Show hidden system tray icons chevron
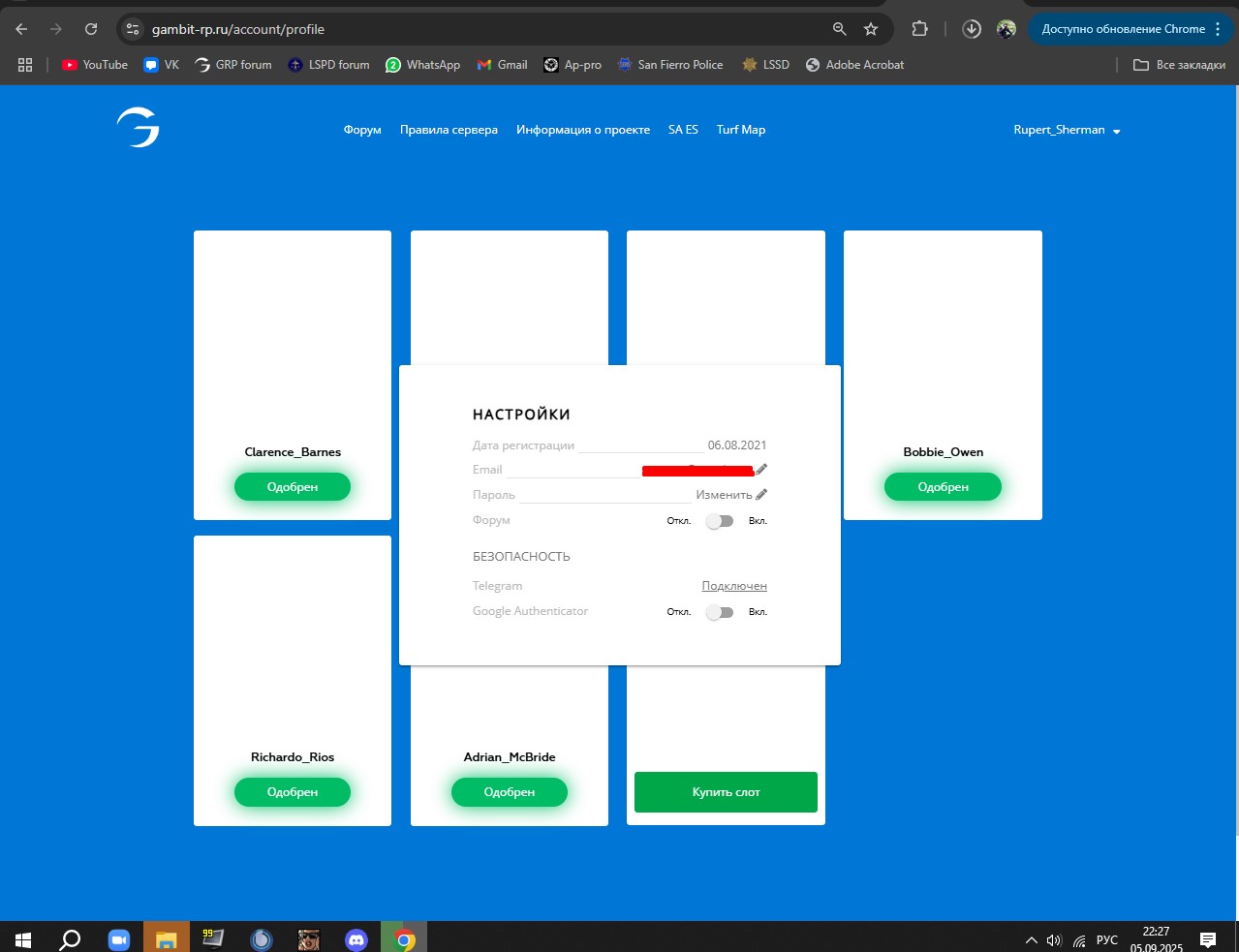The height and width of the screenshot is (952, 1239). tap(1031, 940)
